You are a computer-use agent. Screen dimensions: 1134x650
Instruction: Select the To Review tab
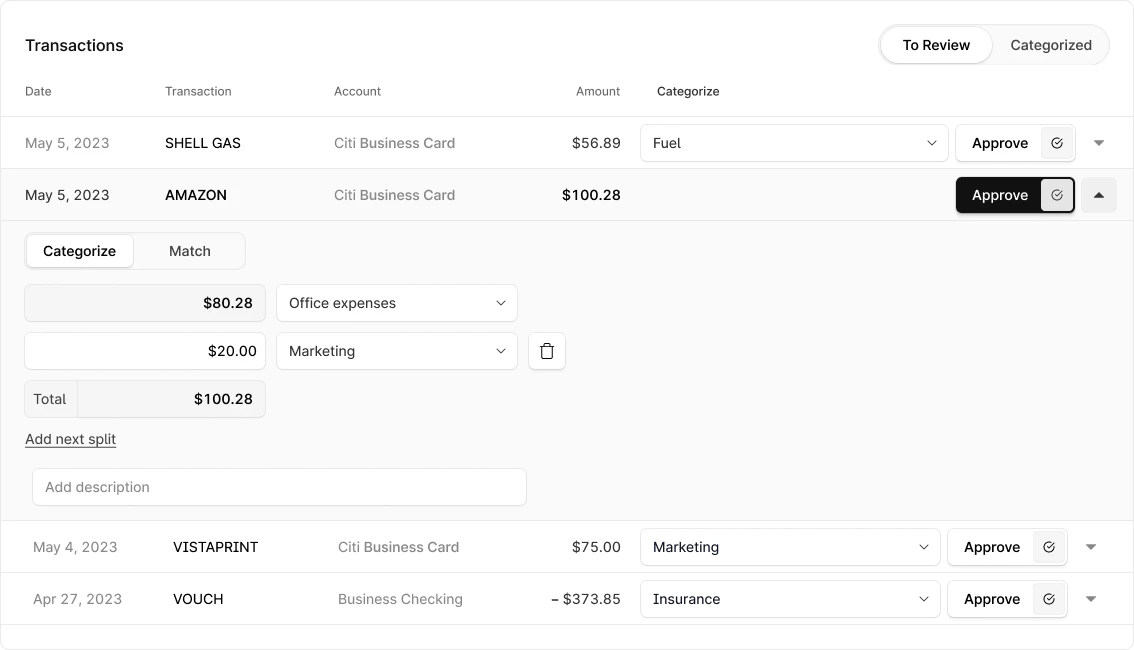[936, 45]
